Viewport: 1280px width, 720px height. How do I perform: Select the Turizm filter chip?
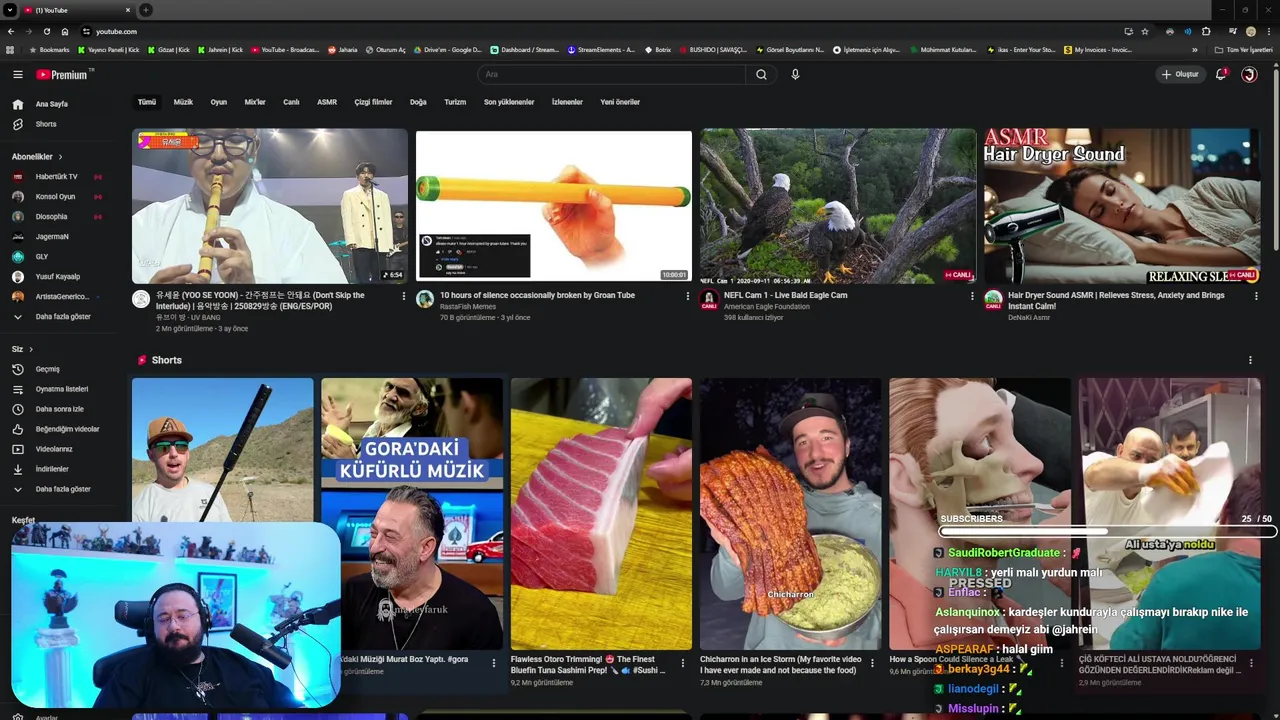click(455, 102)
